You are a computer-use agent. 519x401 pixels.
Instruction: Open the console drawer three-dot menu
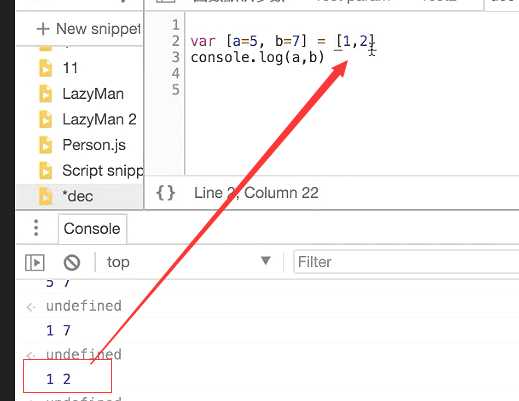pyautogui.click(x=36, y=228)
